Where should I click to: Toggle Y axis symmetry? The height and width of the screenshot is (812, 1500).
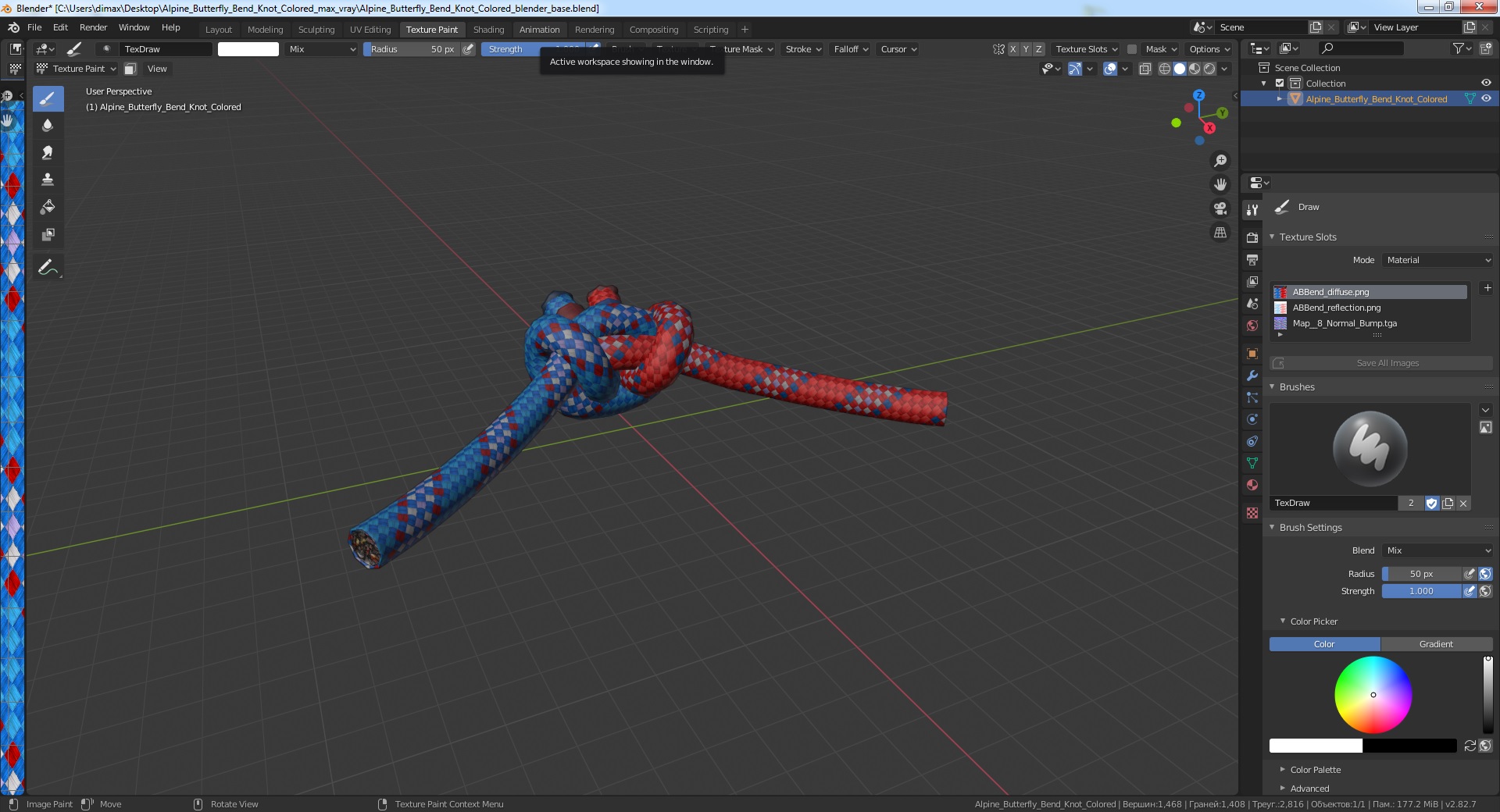click(1026, 49)
